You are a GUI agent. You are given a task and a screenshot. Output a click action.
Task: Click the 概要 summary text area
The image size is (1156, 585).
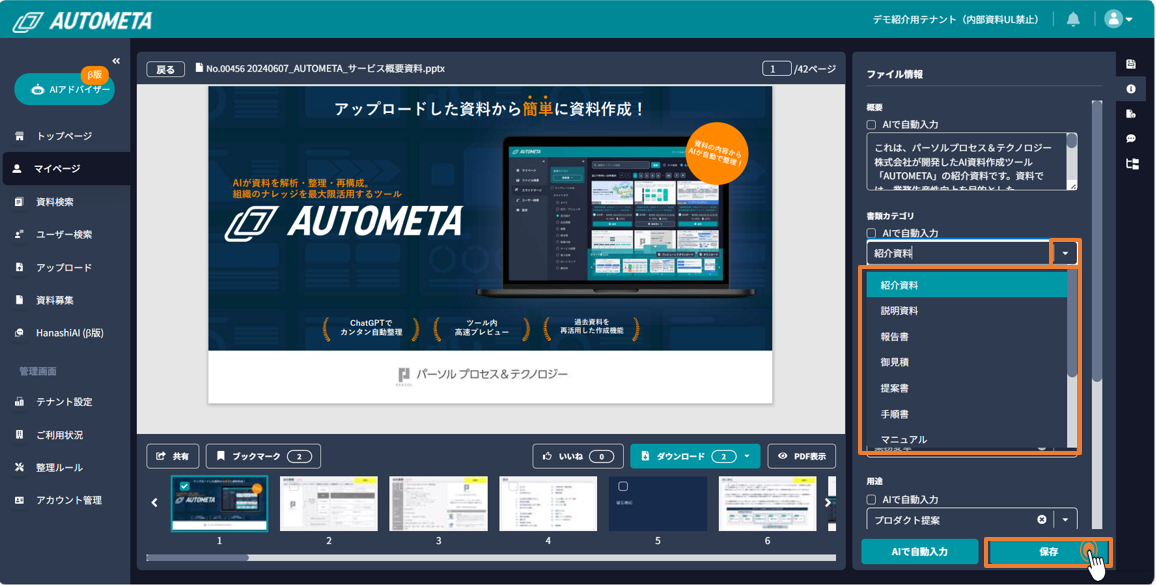point(967,162)
